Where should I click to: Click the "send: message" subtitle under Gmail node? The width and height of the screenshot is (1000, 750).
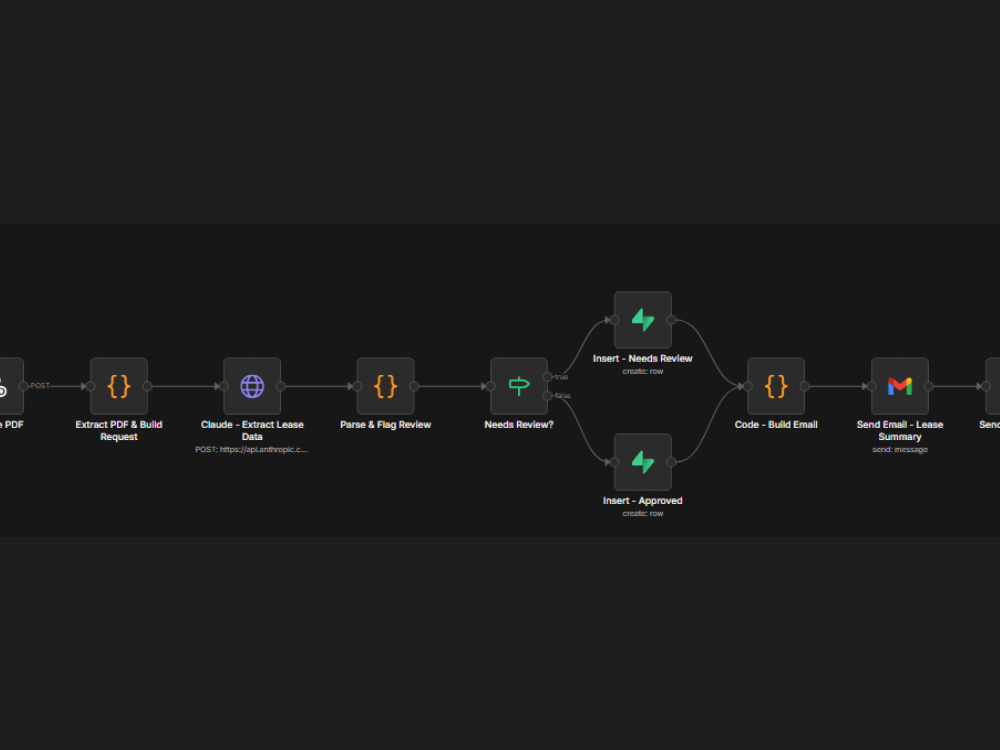point(899,450)
